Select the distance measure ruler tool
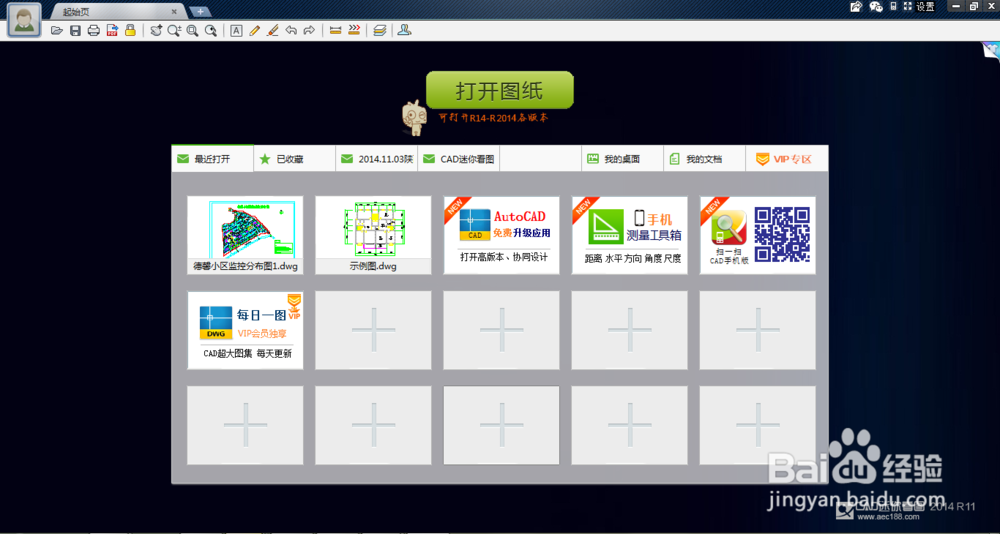The width and height of the screenshot is (1000, 534). pos(335,30)
